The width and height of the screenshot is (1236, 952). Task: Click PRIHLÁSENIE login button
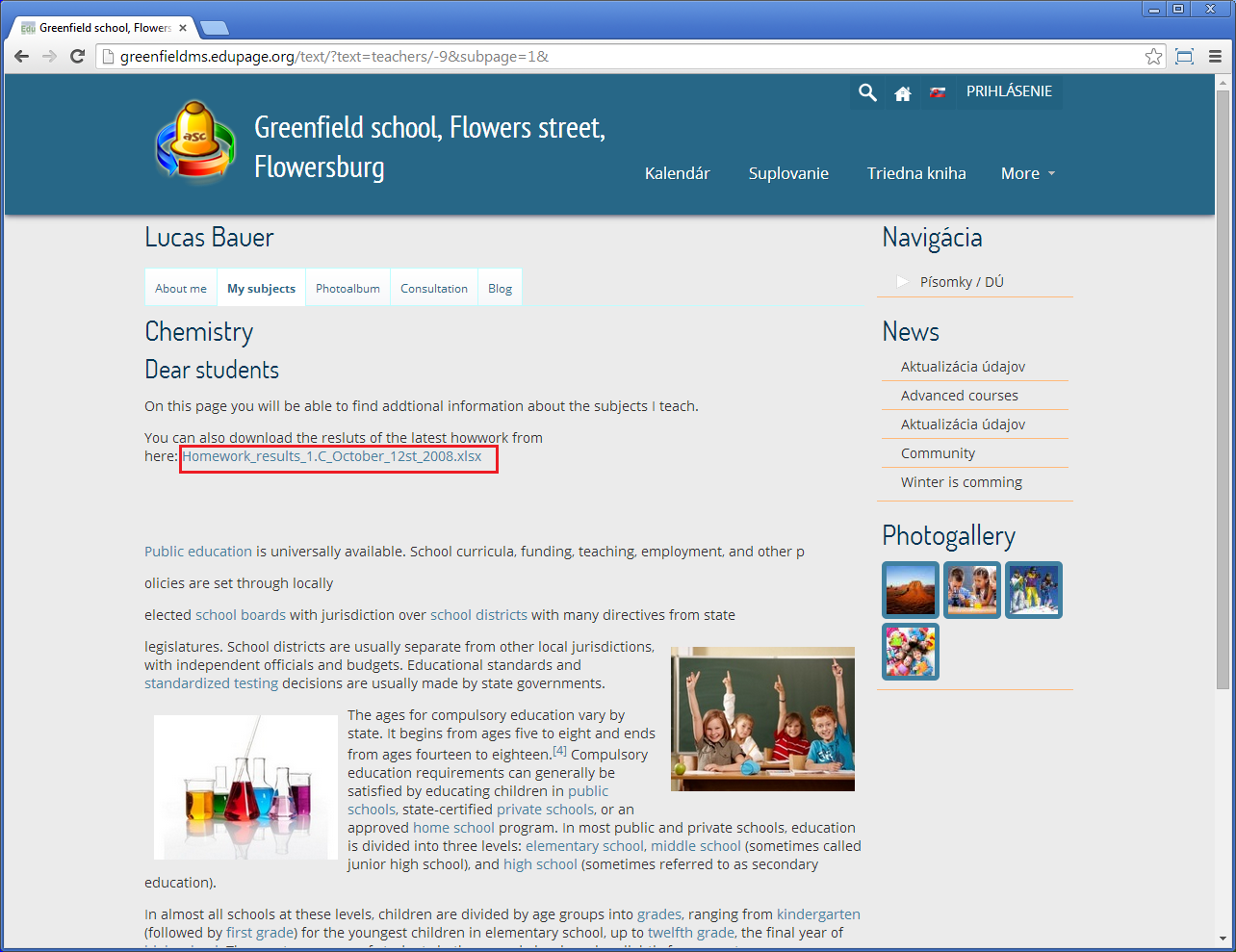pyautogui.click(x=1009, y=91)
